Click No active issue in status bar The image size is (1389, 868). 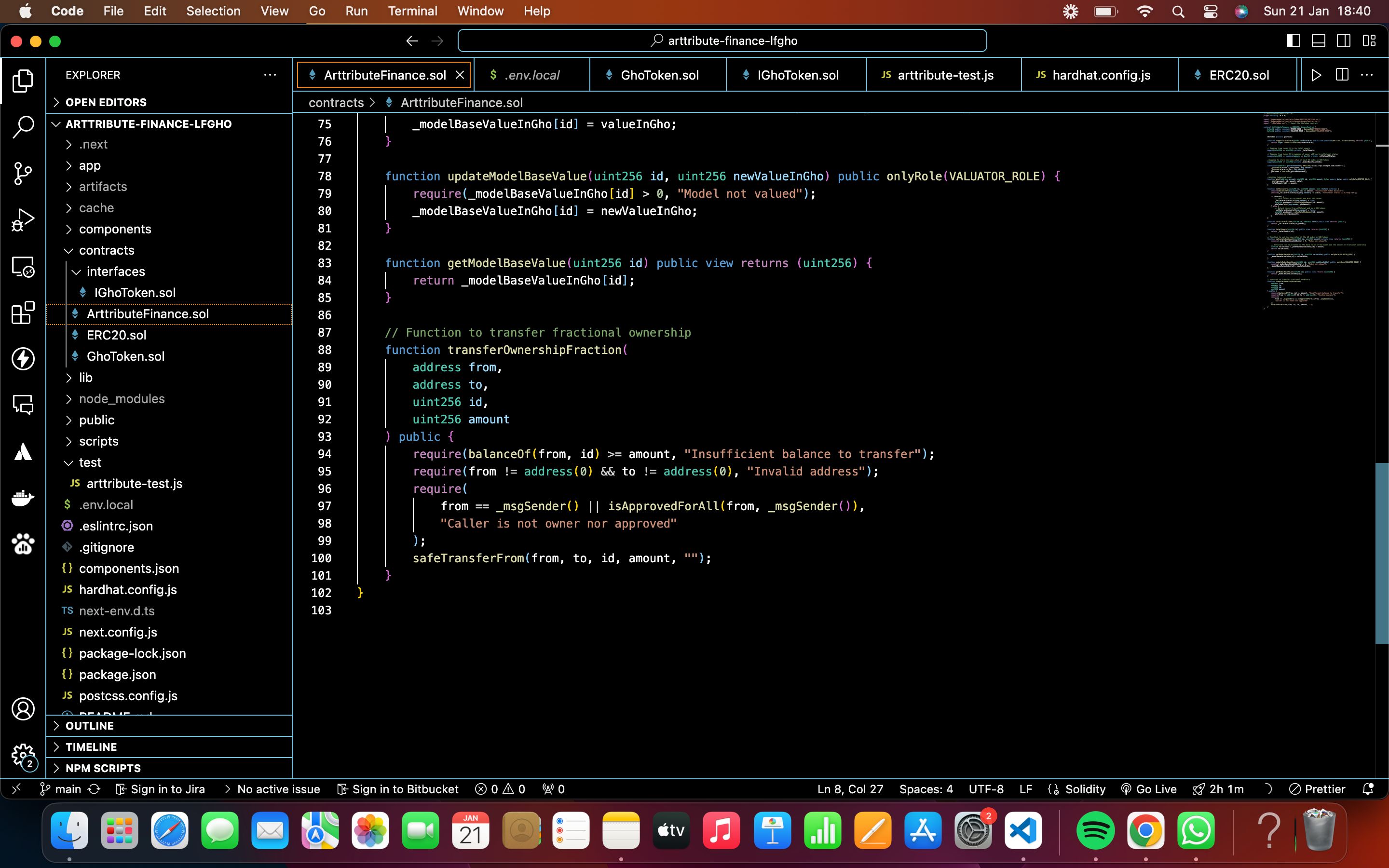(x=272, y=789)
